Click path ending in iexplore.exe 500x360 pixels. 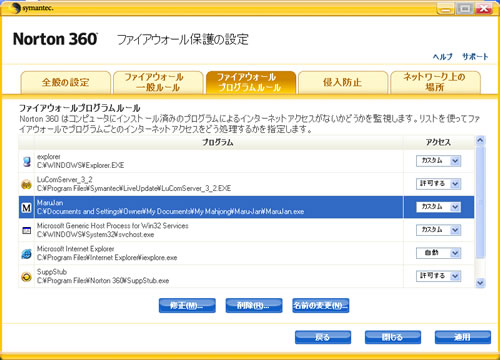(x=107, y=258)
